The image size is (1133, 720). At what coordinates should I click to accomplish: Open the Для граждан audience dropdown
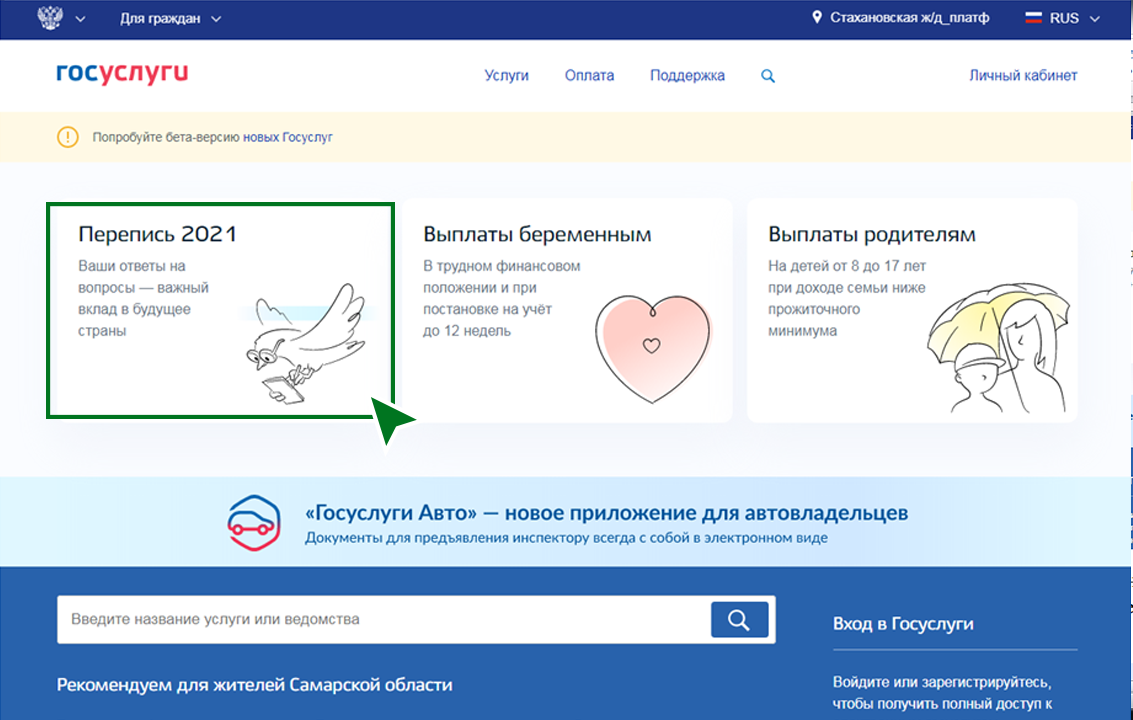pos(171,19)
